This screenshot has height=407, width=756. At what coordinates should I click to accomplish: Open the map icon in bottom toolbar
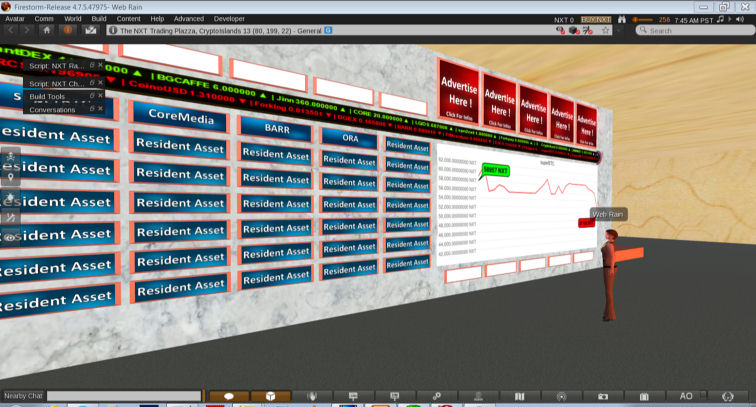pyautogui.click(x=519, y=396)
